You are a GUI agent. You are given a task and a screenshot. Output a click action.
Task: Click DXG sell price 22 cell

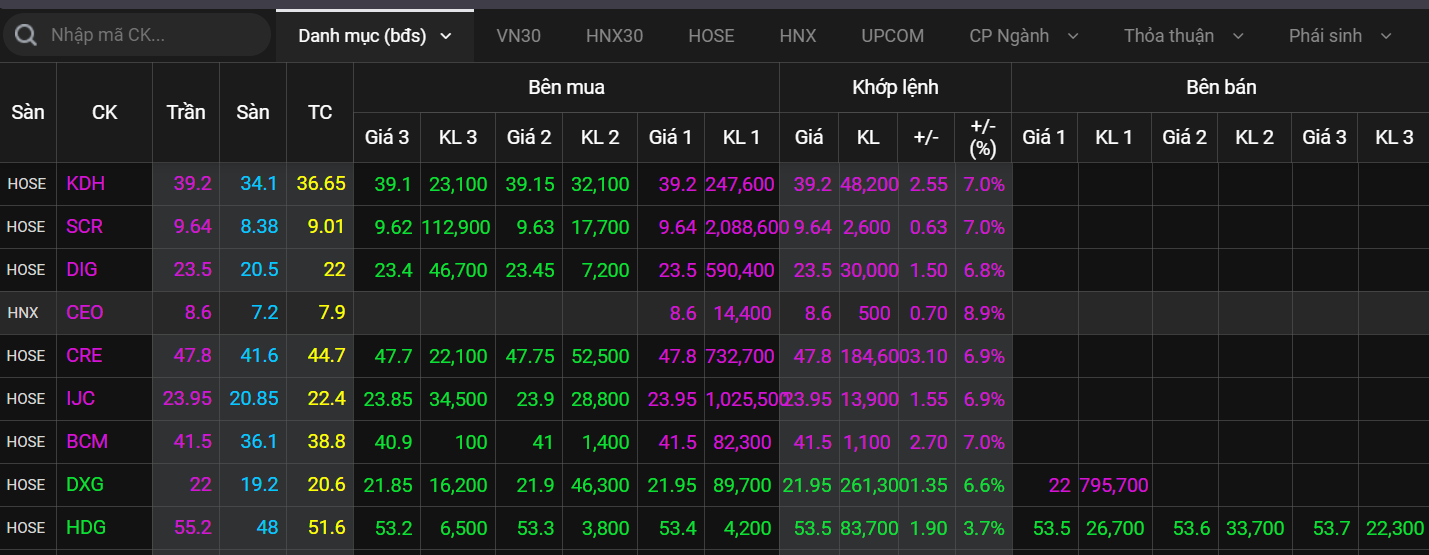click(1059, 485)
